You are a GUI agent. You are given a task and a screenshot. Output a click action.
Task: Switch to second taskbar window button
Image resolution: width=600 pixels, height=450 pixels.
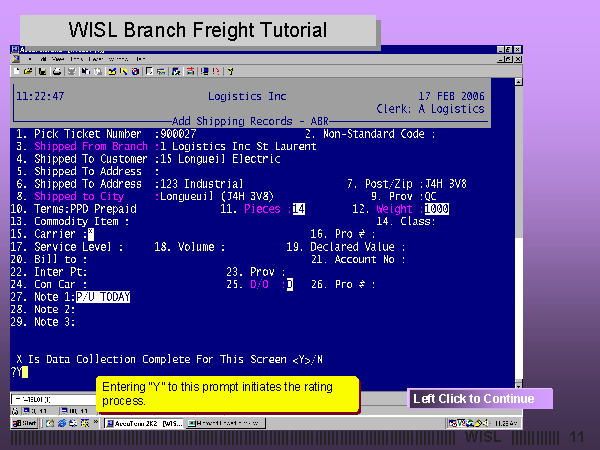tap(226, 423)
